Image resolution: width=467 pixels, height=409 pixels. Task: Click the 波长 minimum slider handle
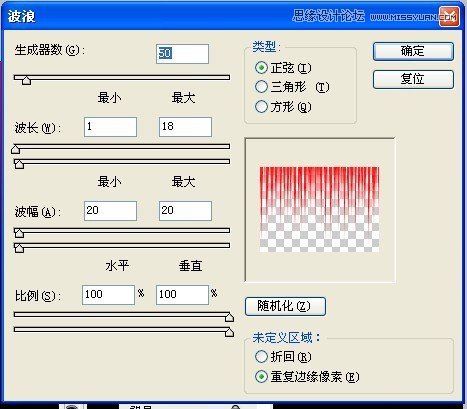(16, 149)
